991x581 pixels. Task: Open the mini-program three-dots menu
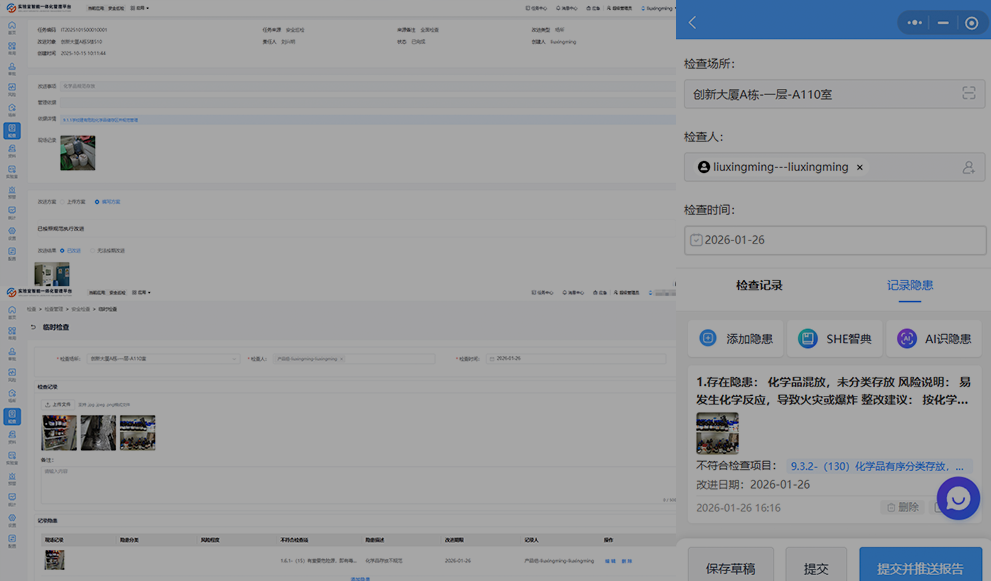(x=914, y=23)
